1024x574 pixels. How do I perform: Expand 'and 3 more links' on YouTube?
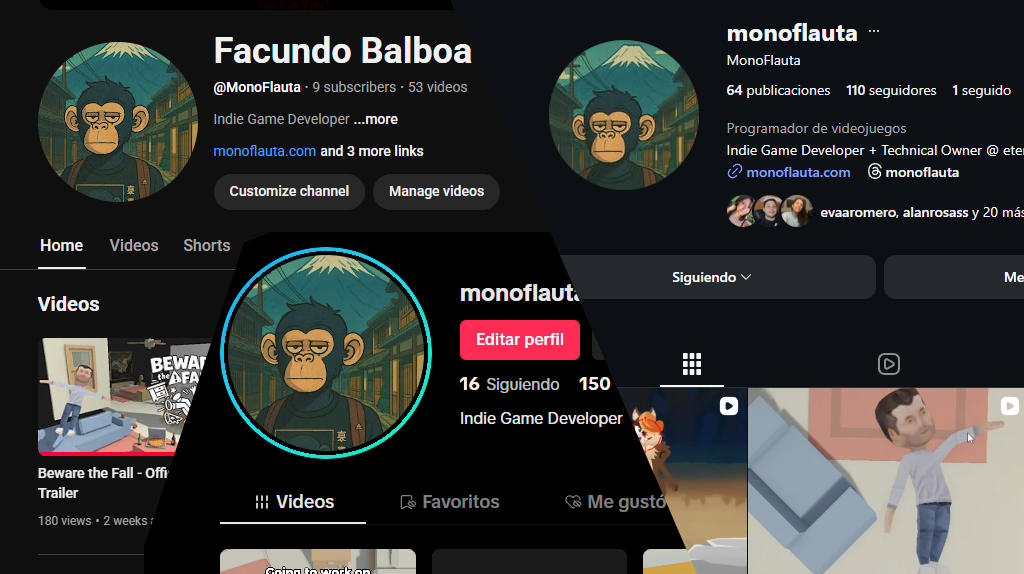[372, 151]
